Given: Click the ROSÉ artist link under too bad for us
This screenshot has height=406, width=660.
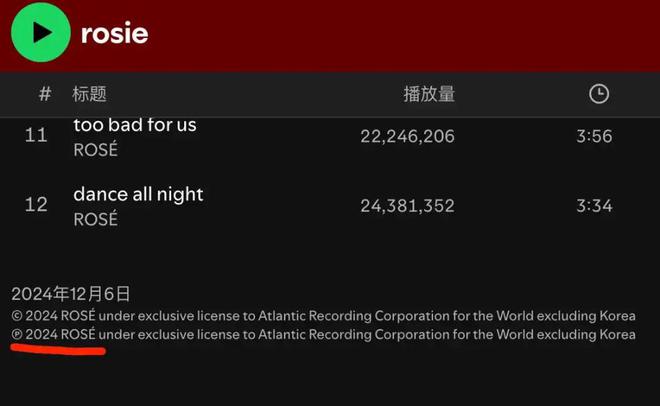Looking at the screenshot, I should tap(96, 149).
